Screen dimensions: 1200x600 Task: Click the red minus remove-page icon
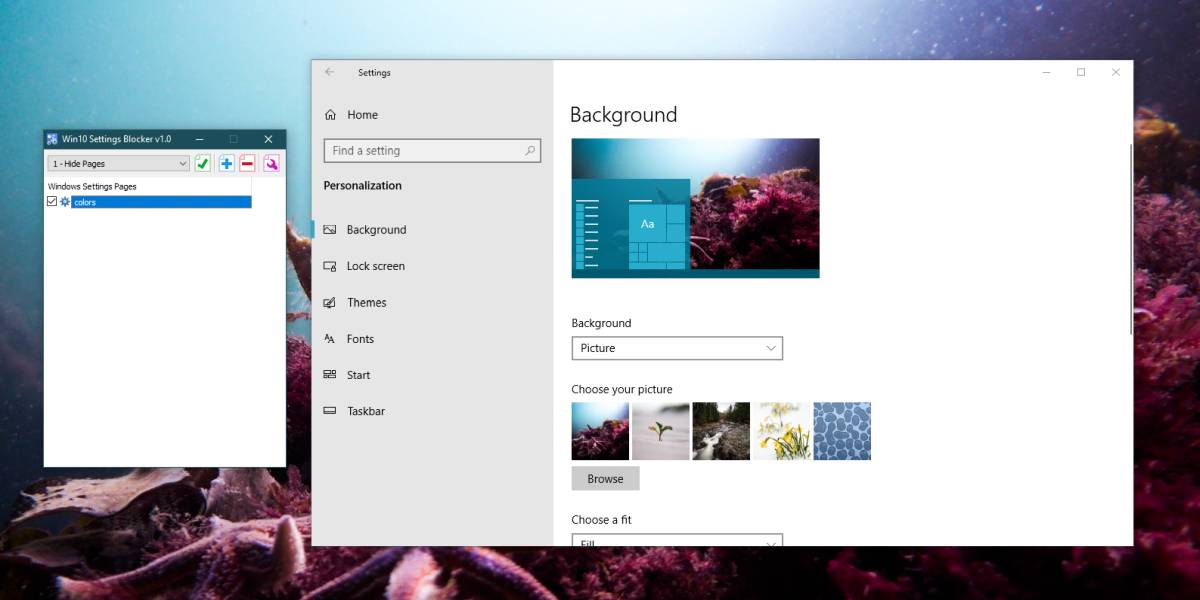[x=247, y=163]
